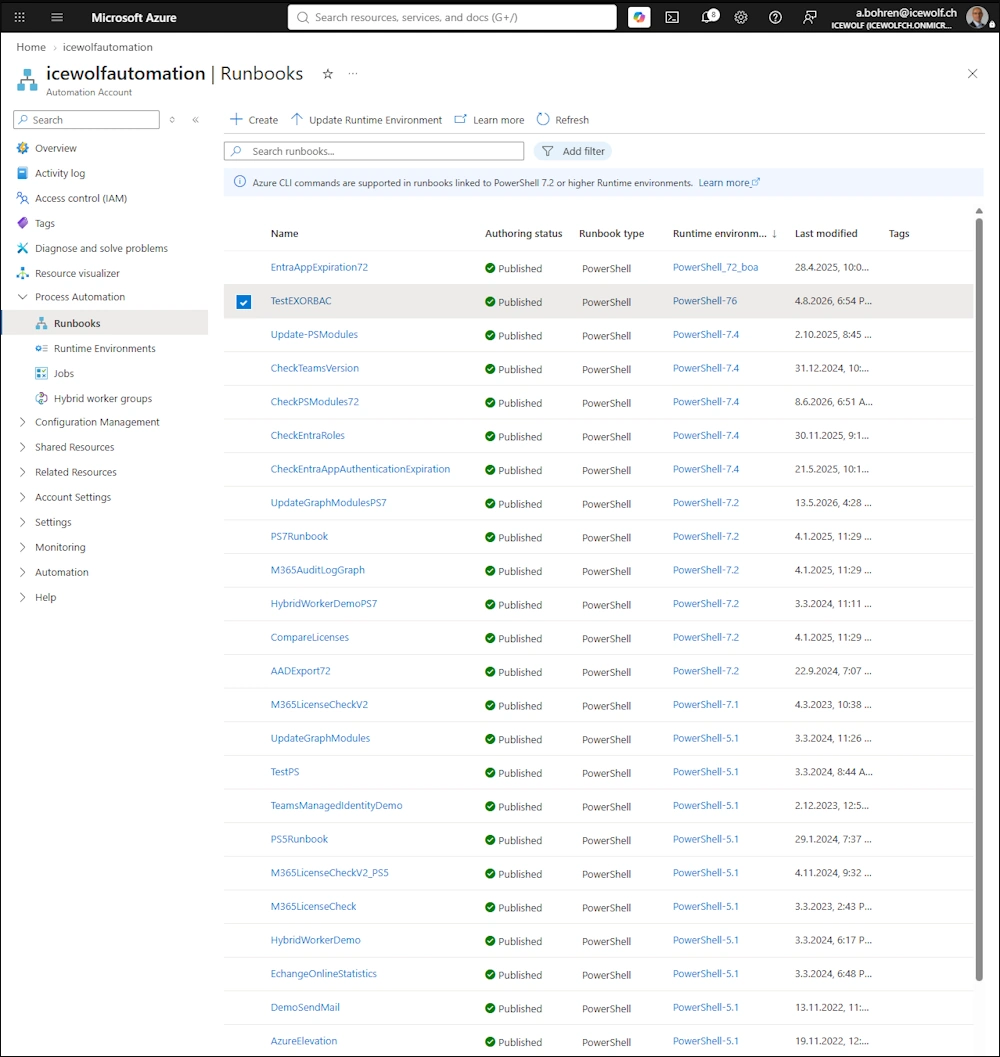This screenshot has height=1057, width=1000.
Task: Sort by the Name column header
Action: click(285, 233)
